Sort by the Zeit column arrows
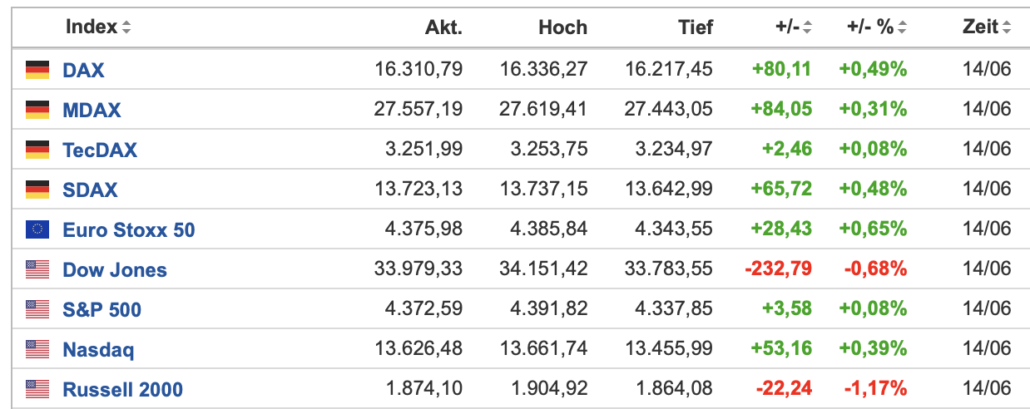1030x409 pixels. 1006,28
